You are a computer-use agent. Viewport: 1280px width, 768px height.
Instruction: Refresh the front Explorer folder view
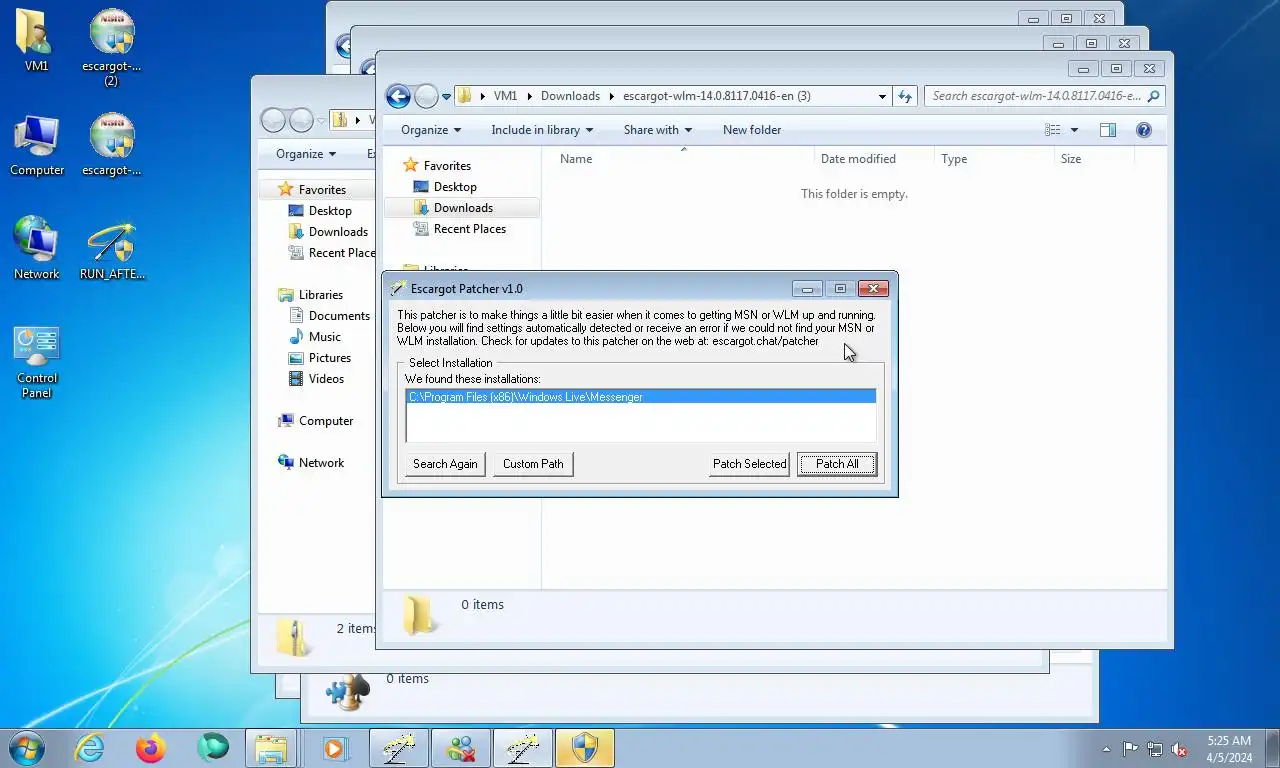905,97
